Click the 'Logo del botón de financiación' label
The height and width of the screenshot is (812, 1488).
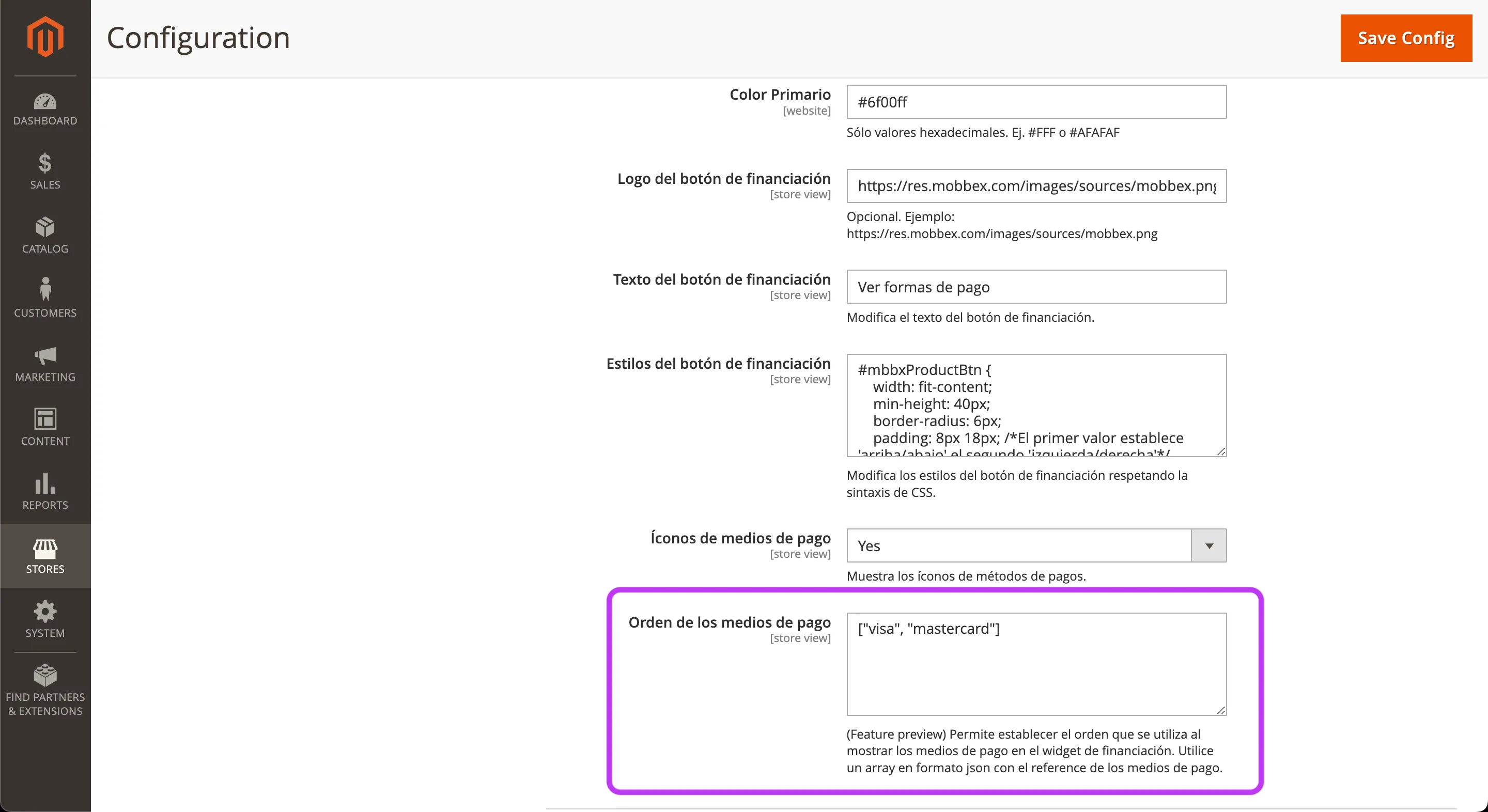(x=724, y=178)
